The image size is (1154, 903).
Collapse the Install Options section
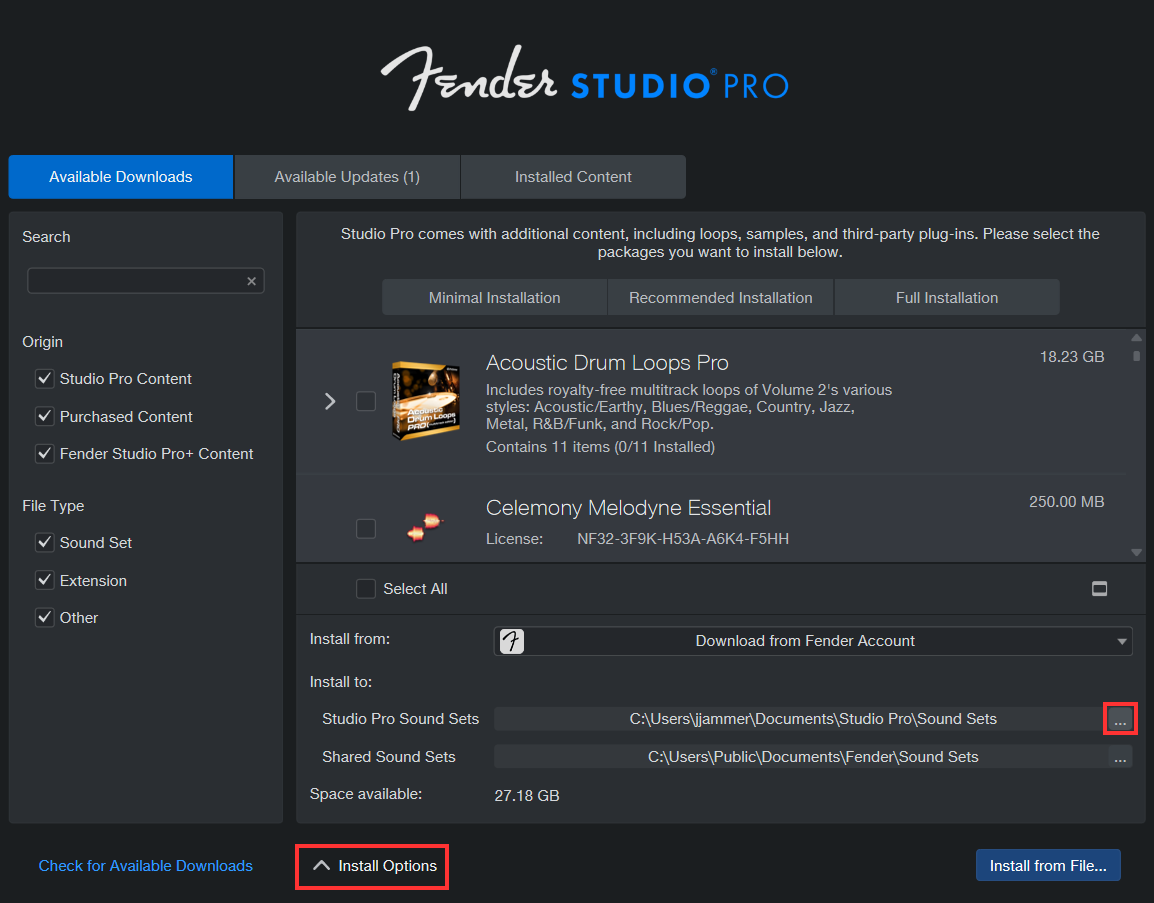372,866
